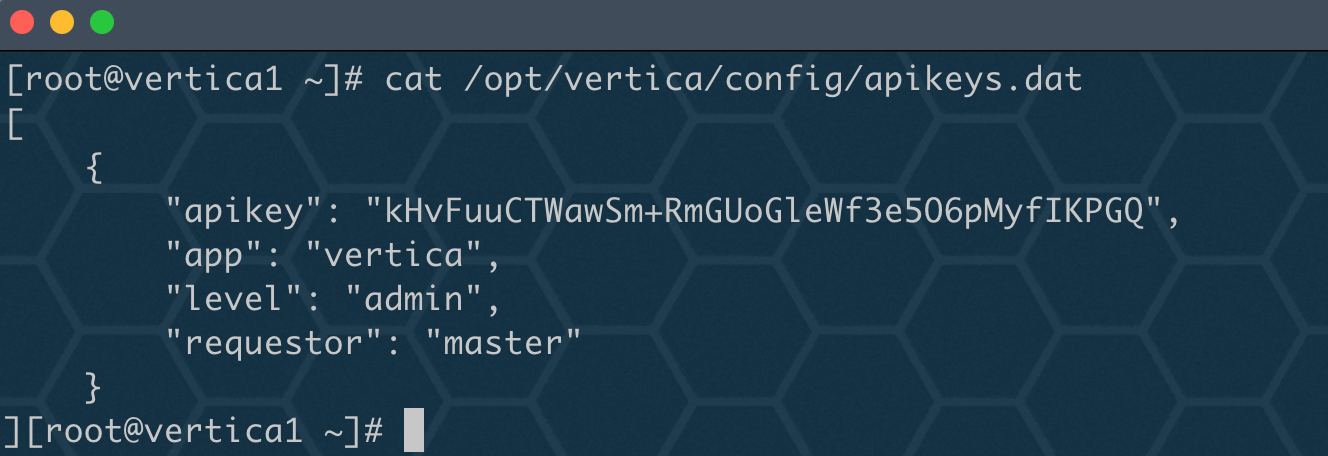Click the "admin" value text
The height and width of the screenshot is (456, 1328).
click(x=413, y=299)
